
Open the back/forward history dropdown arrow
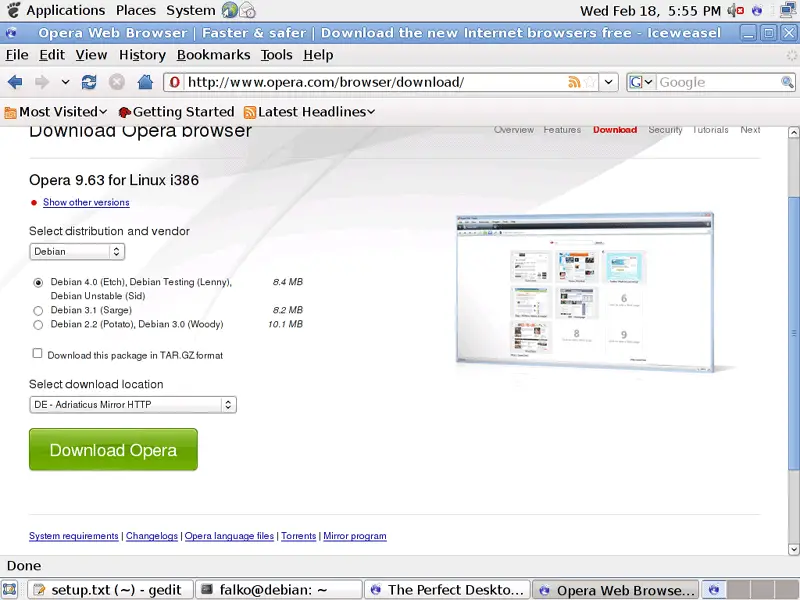(65, 82)
